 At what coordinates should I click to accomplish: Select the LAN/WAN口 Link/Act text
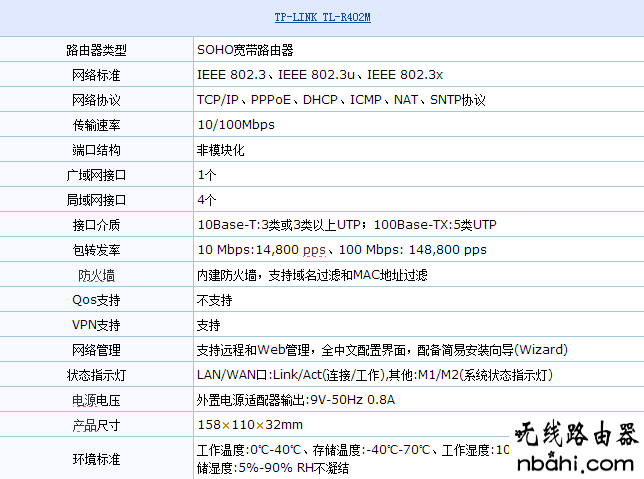pos(375,375)
